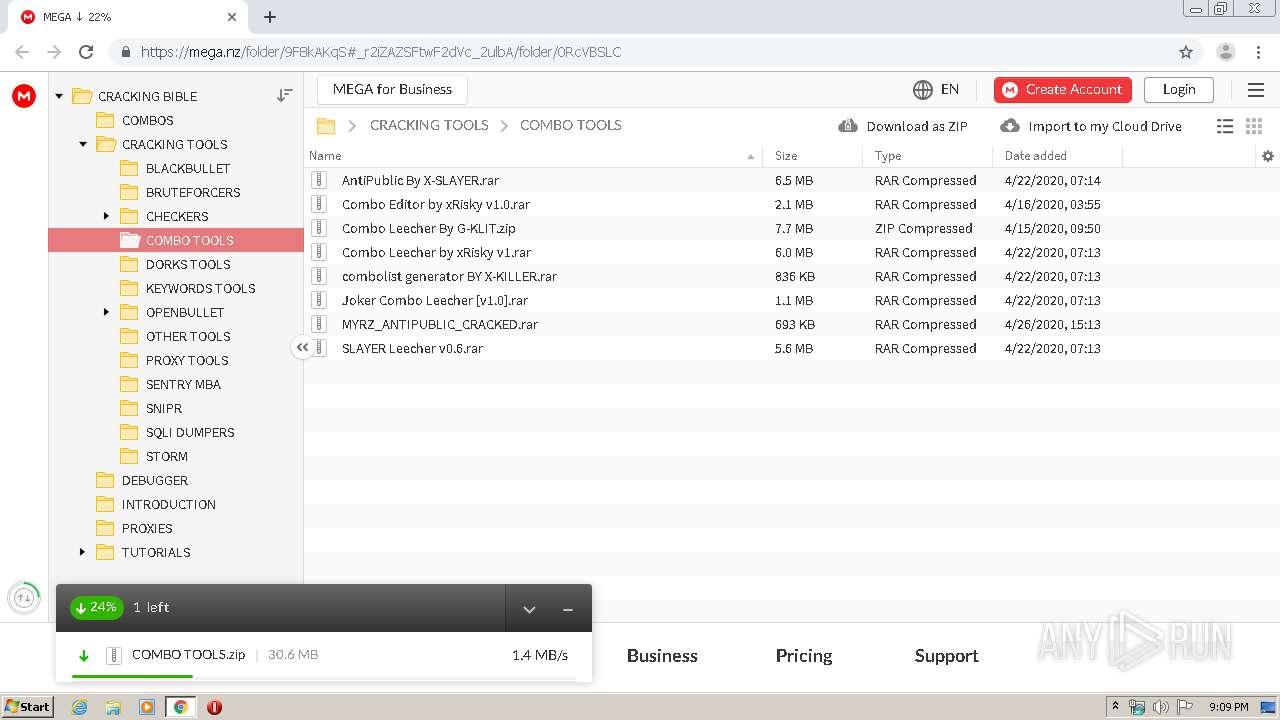Open the PROXIES folder in tree

pyautogui.click(x=147, y=528)
